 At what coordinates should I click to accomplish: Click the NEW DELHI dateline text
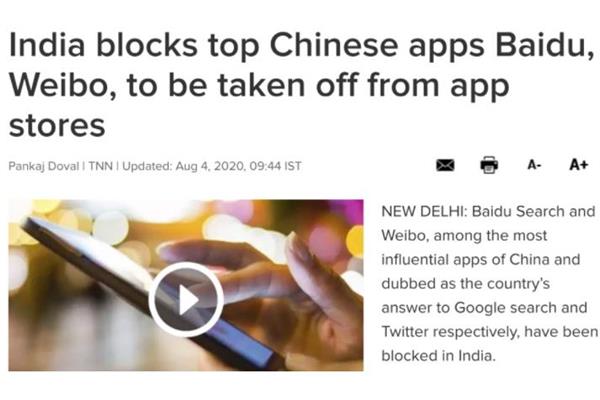pos(424,211)
